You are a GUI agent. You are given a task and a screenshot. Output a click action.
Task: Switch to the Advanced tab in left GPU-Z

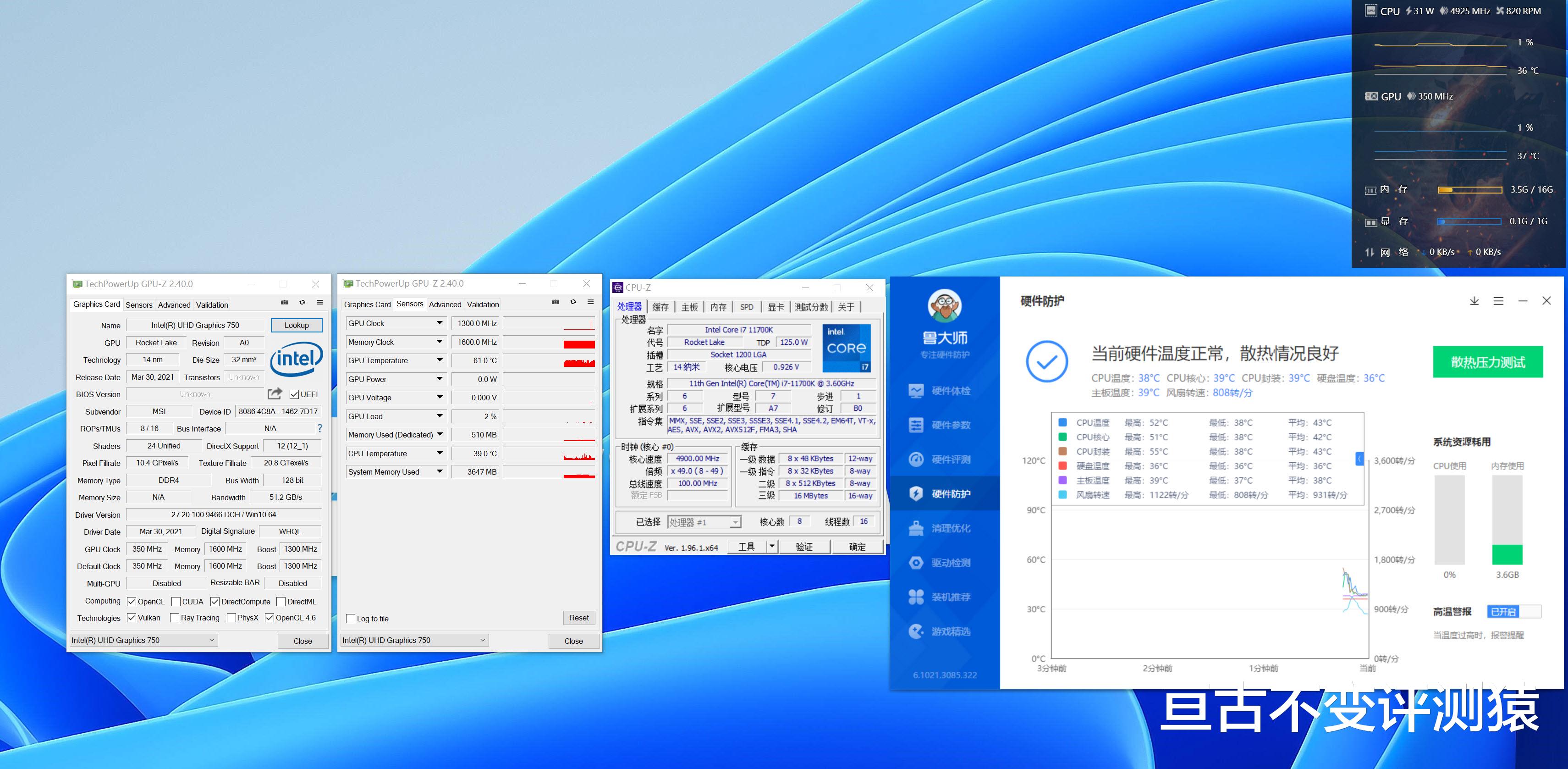174,305
